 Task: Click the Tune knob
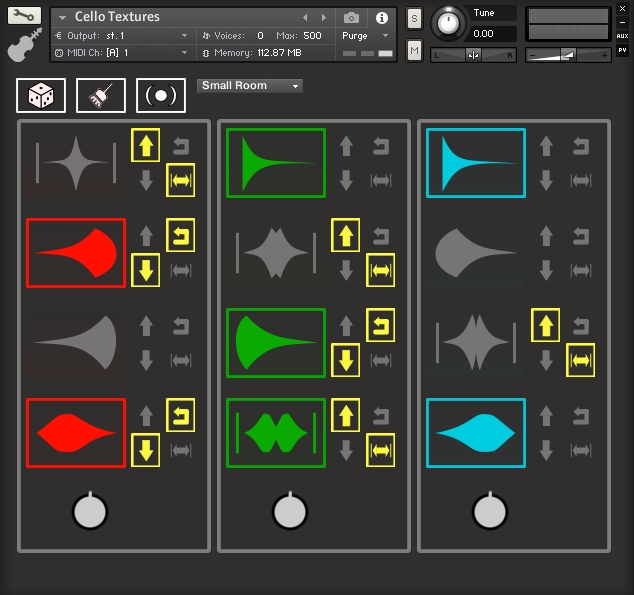click(x=452, y=21)
